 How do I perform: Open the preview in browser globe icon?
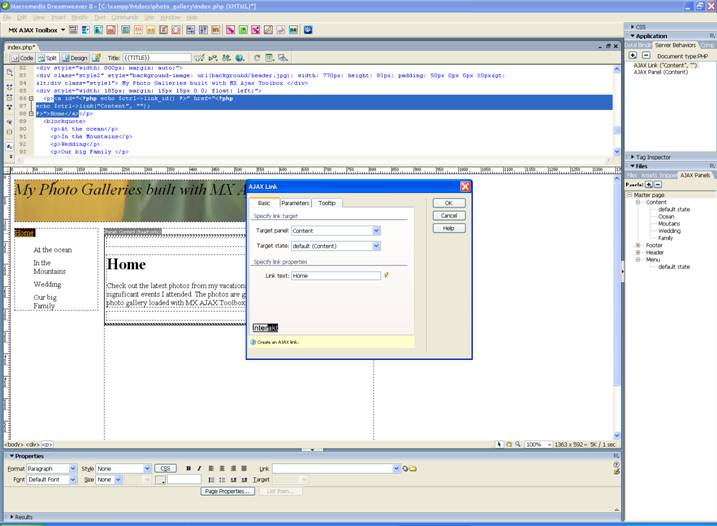(x=240, y=58)
